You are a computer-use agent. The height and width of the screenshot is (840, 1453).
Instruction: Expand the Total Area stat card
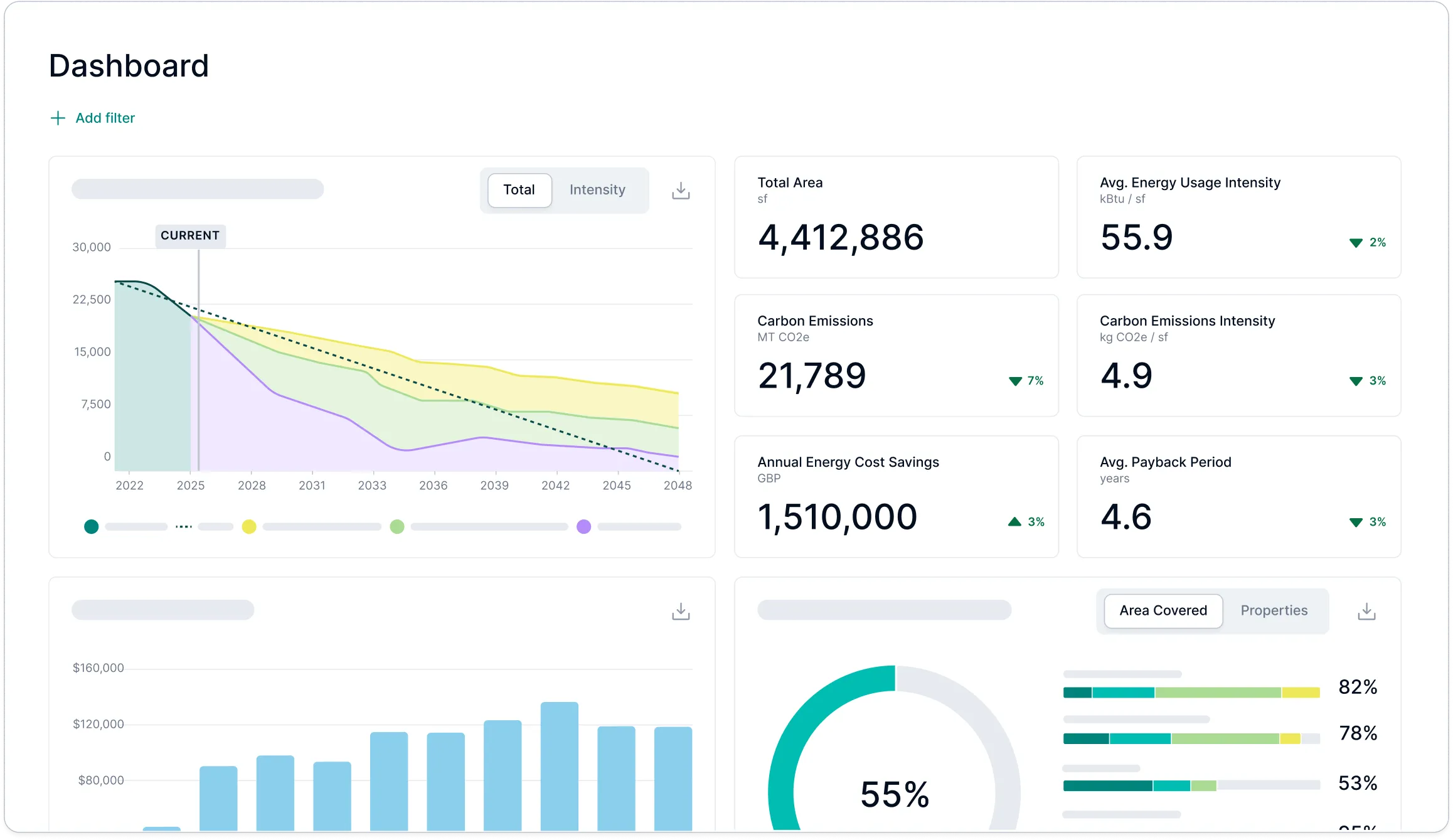[896, 218]
